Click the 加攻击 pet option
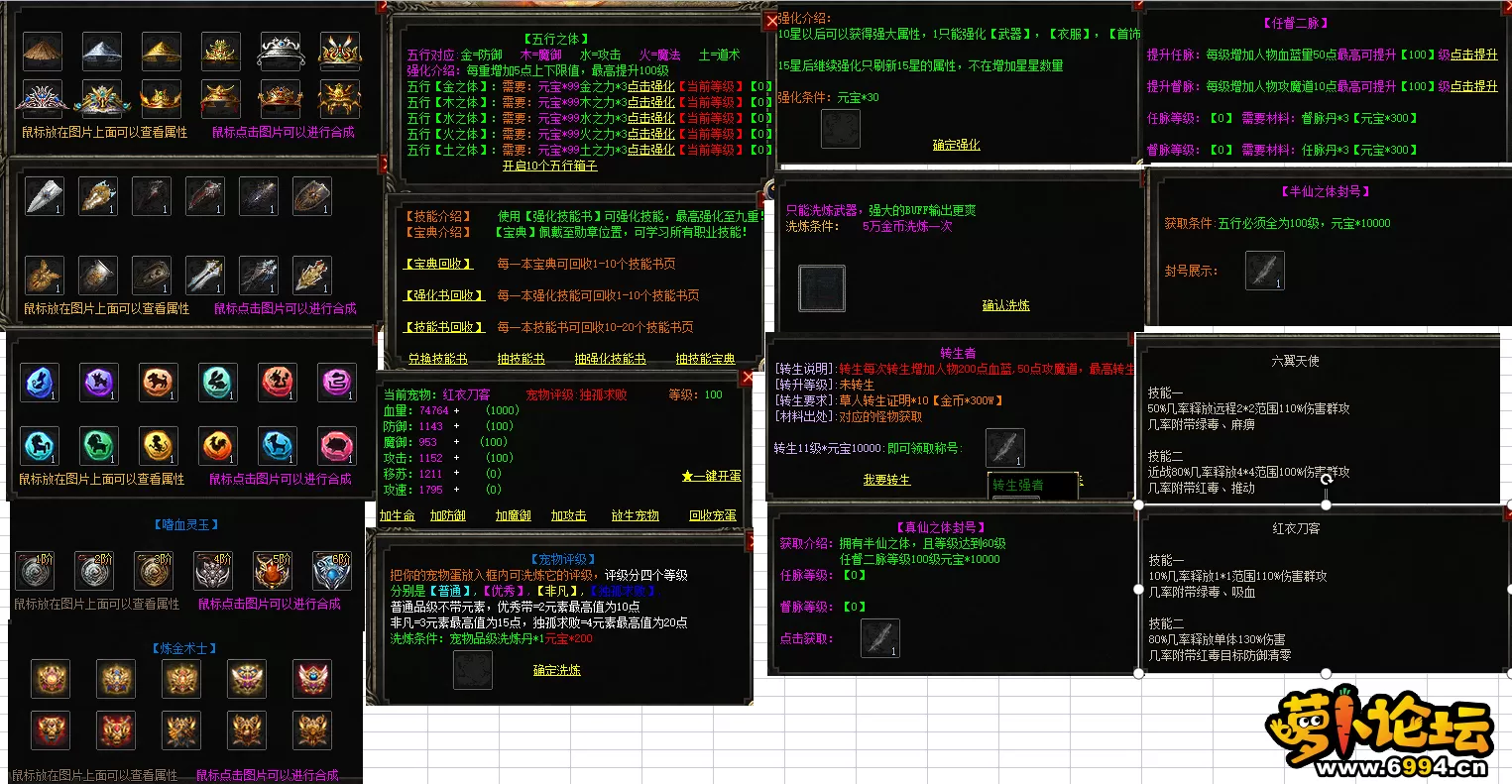1512x784 pixels. click(x=568, y=515)
